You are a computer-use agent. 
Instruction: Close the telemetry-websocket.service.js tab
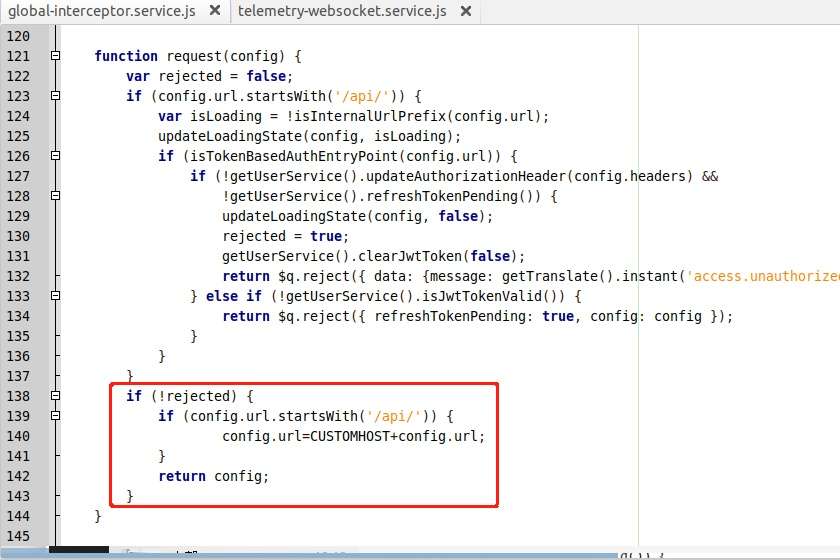466,11
